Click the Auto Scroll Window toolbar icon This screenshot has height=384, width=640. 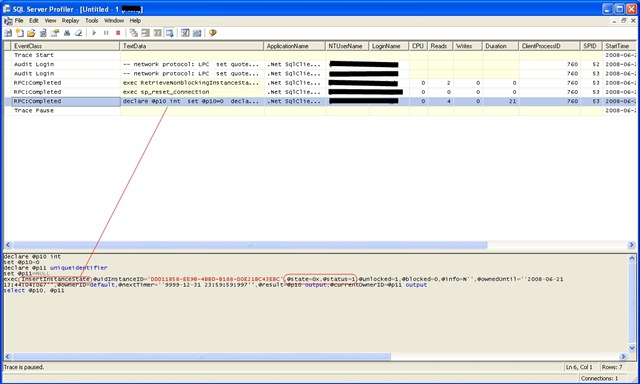pyautogui.click(x=169, y=33)
